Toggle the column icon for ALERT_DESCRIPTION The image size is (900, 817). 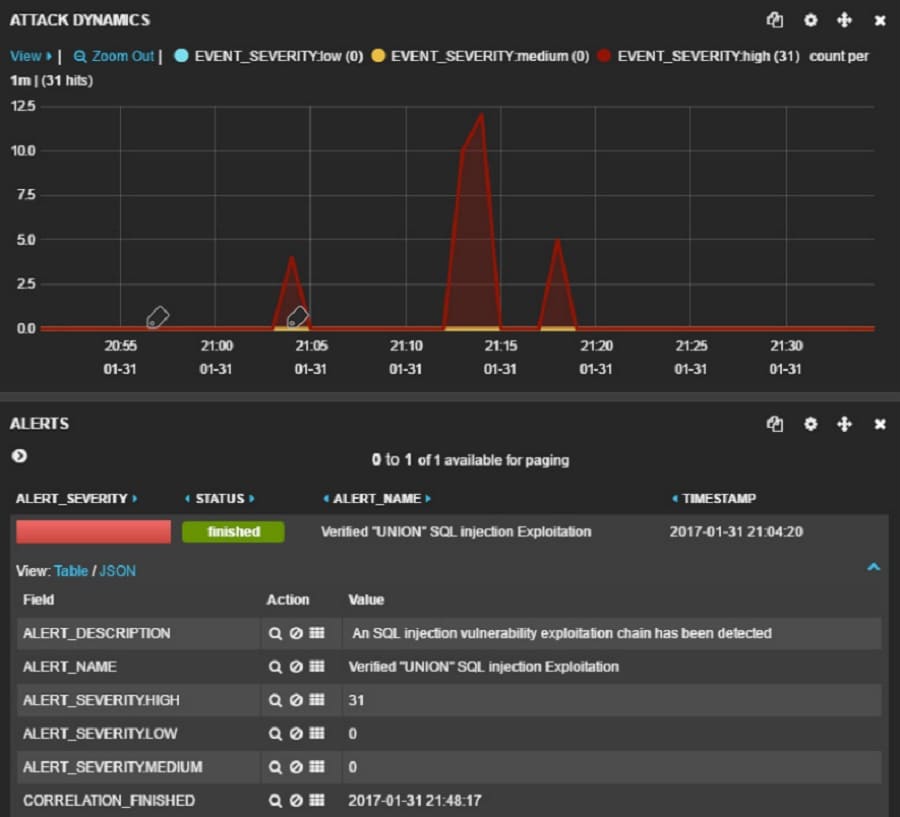pyautogui.click(x=317, y=633)
